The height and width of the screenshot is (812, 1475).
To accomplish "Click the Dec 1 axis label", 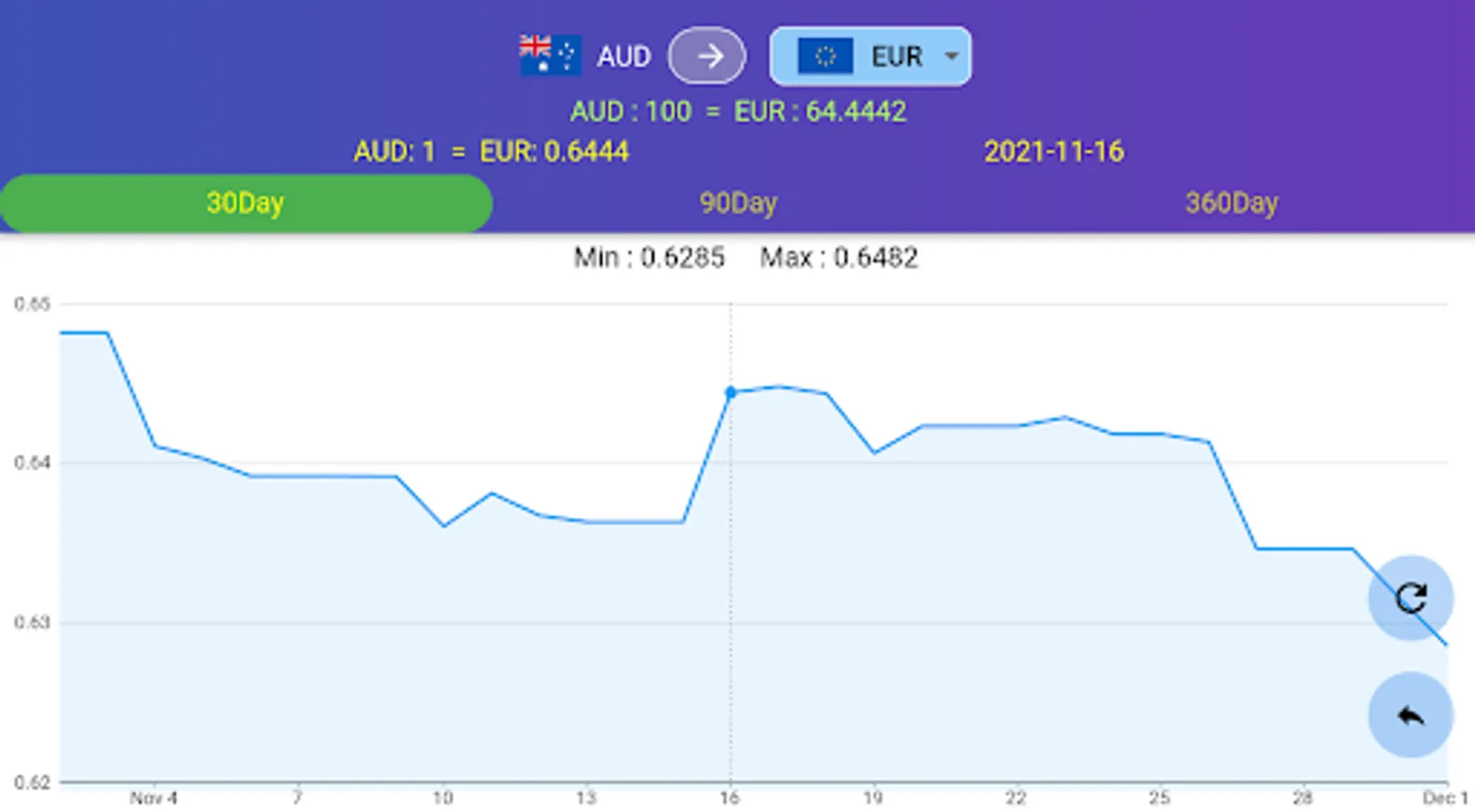I will 1444,798.
